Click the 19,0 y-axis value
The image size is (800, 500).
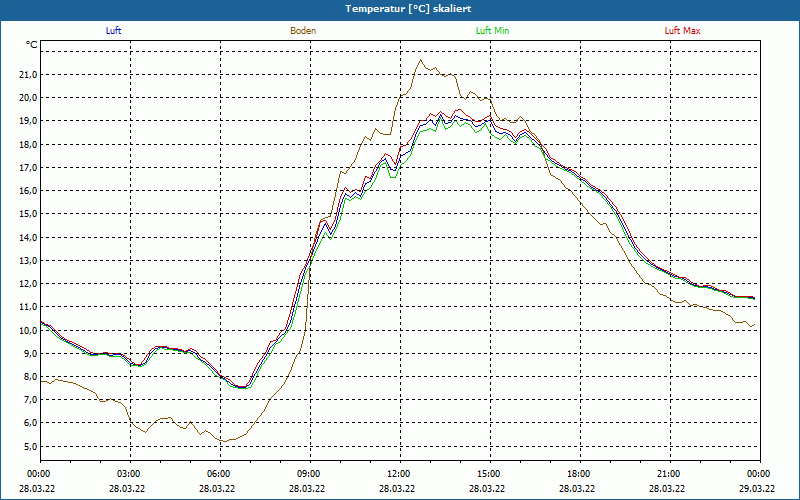[x=29, y=121]
